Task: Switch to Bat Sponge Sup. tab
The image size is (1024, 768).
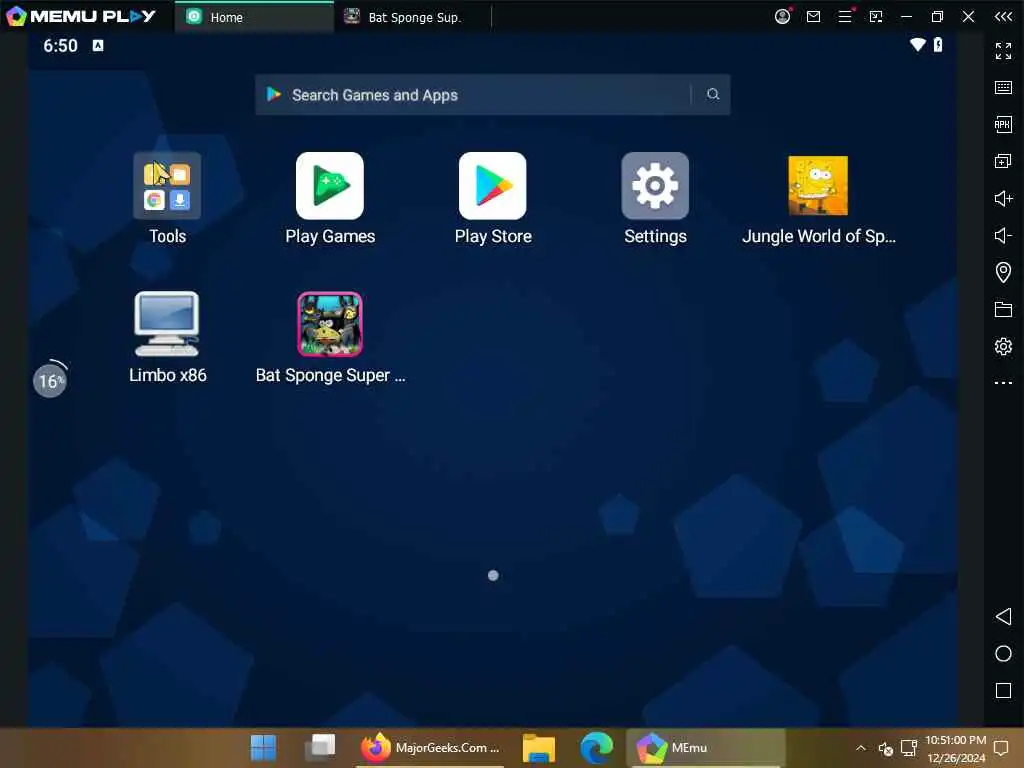Action: coord(413,17)
